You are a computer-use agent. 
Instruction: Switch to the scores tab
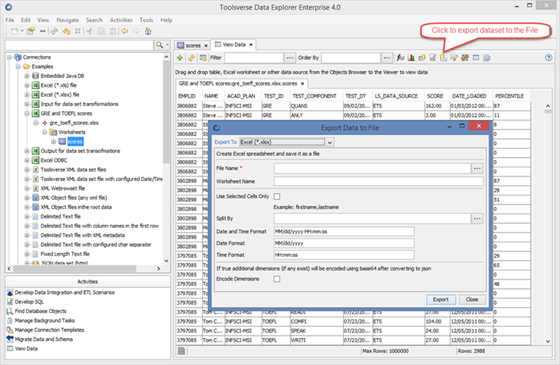click(193, 45)
